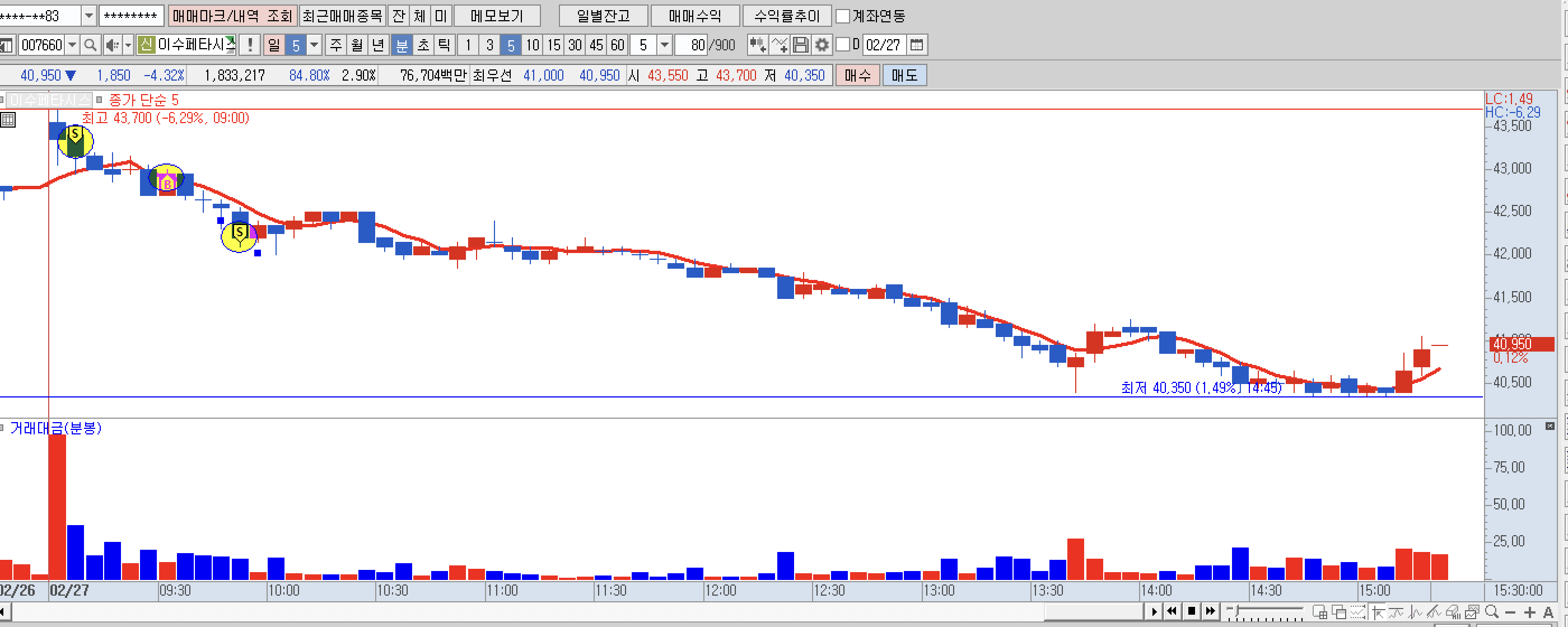Click the dashed zoom-region chart icon
This screenshot has height=627, width=1568.
(x=1357, y=612)
